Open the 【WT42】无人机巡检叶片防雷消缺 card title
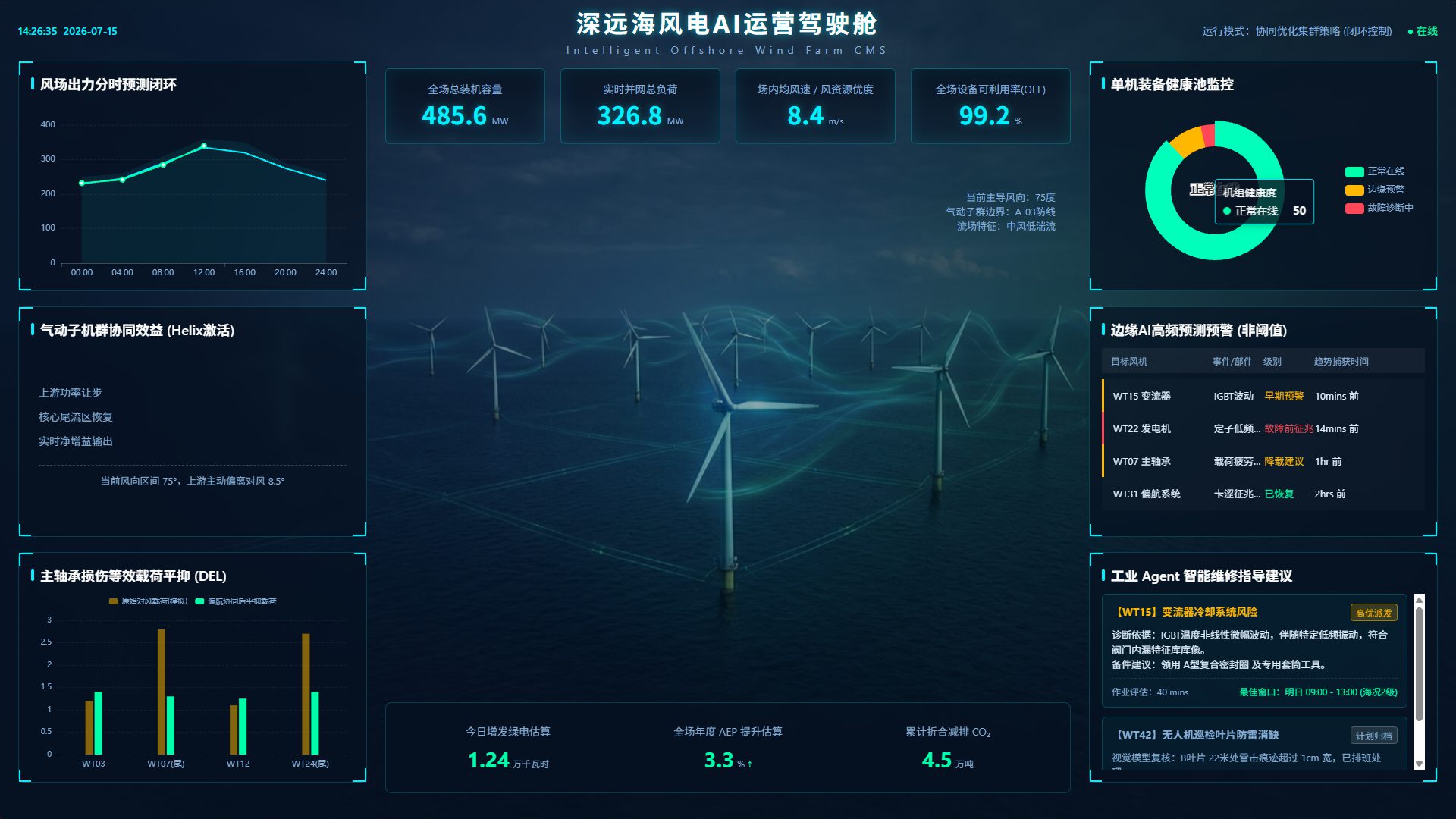 point(1195,735)
